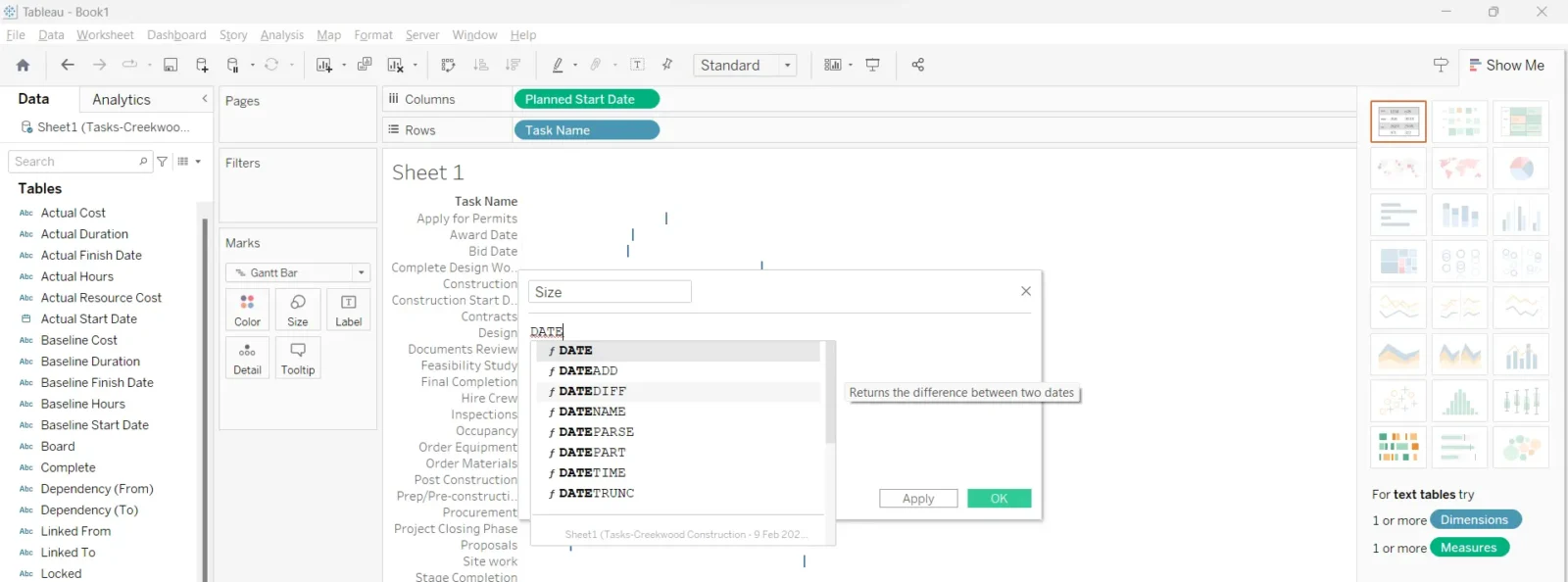This screenshot has width=1568, height=582.
Task: Toggle mark labels T icon
Action: point(638,65)
